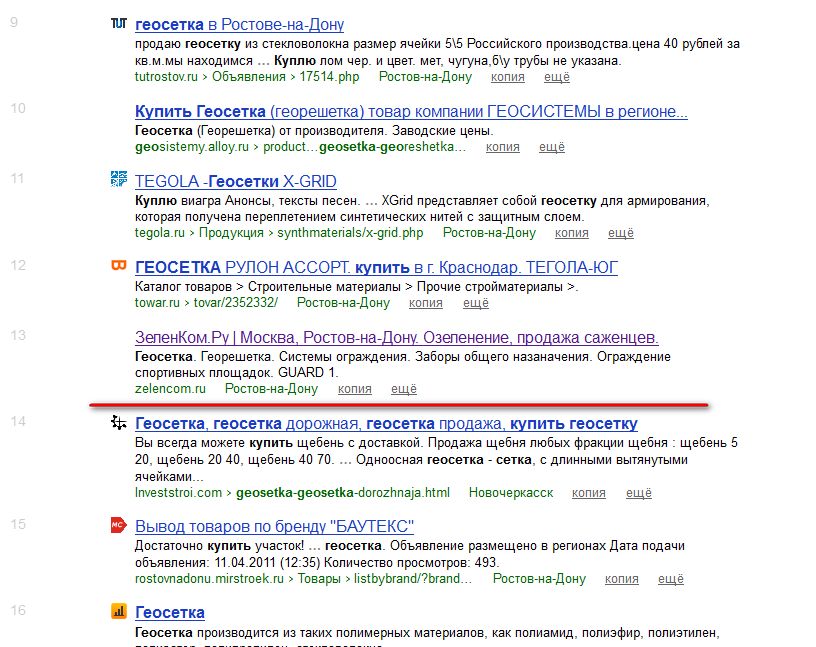Image resolution: width=816 pixels, height=647 pixels.
Task: Click the red mirstroek MC favicon
Action: tap(119, 525)
